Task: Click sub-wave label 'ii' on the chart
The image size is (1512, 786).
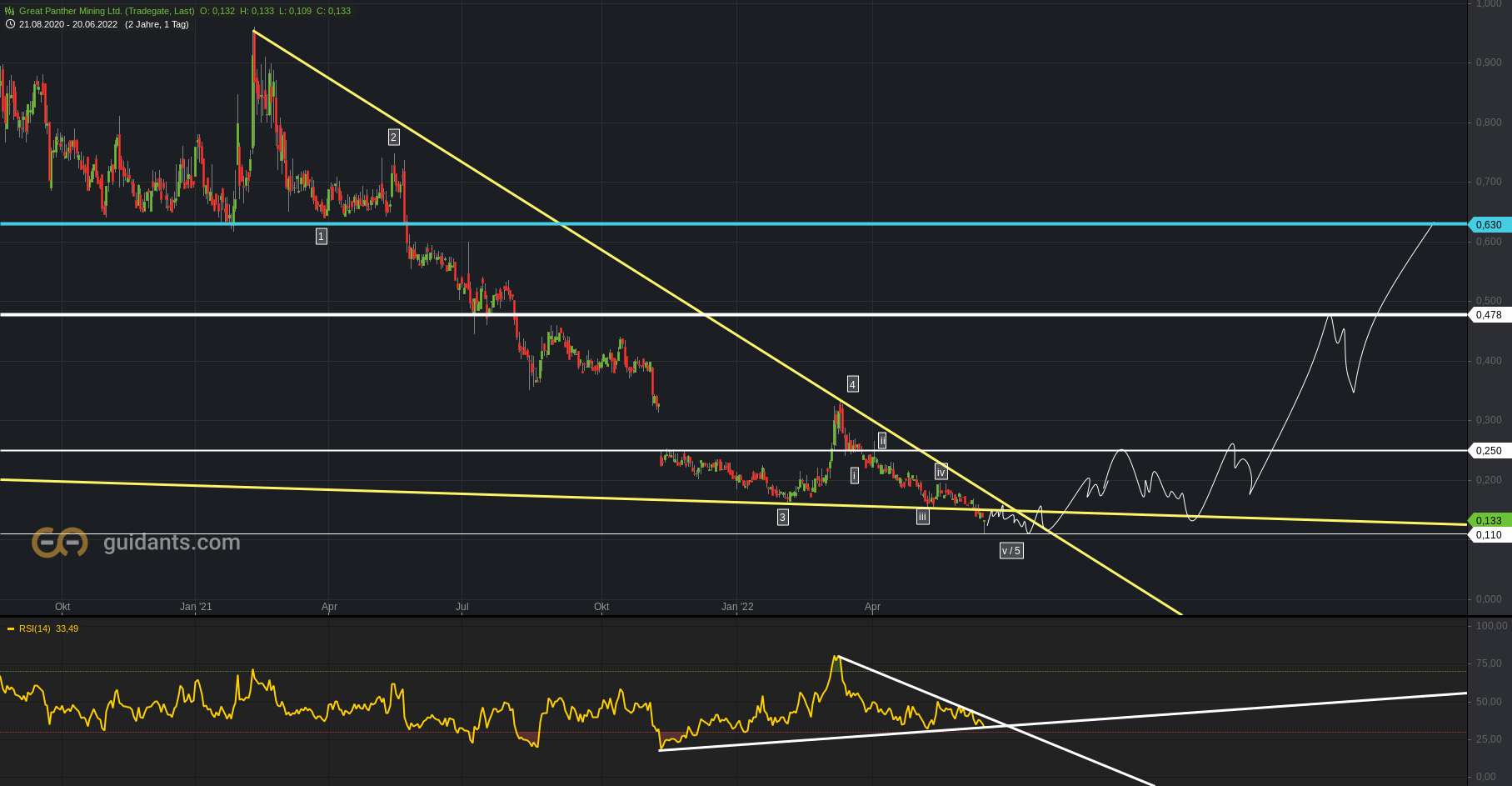Action: point(882,441)
